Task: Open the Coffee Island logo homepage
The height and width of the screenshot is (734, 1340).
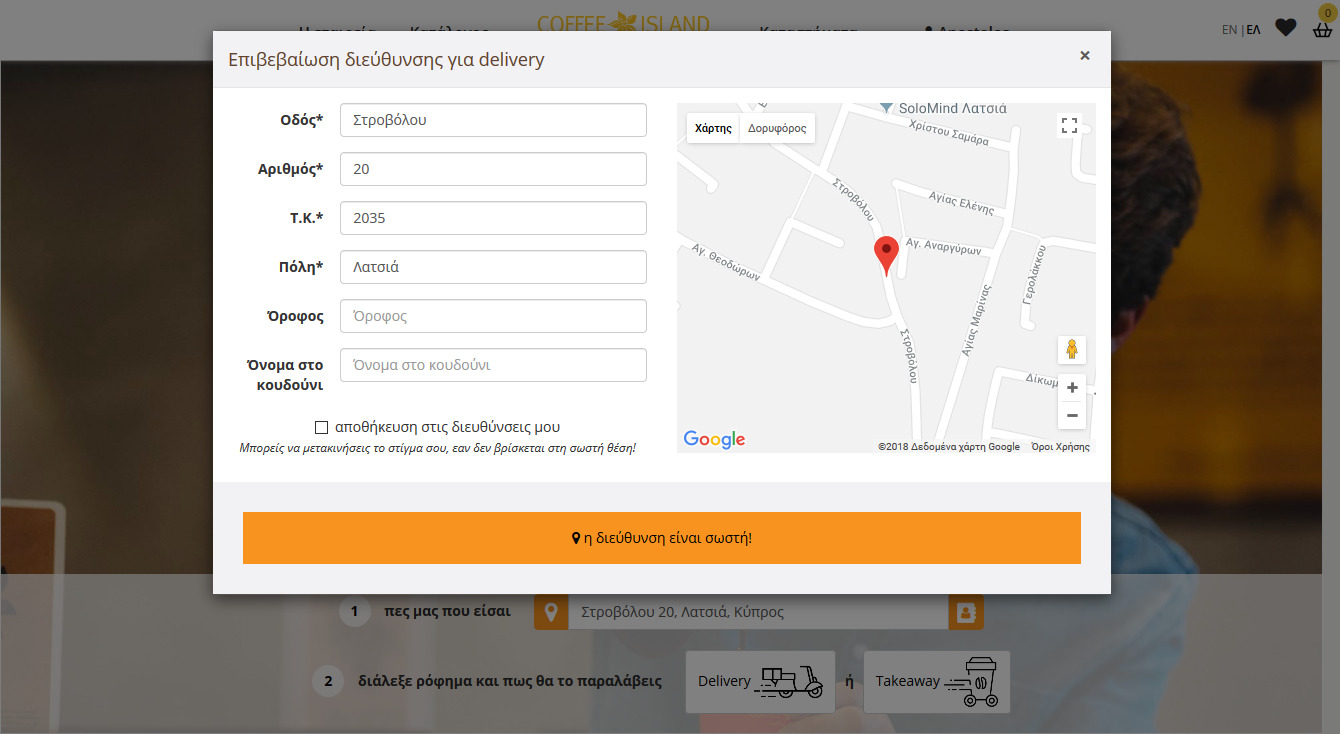Action: pos(624,24)
